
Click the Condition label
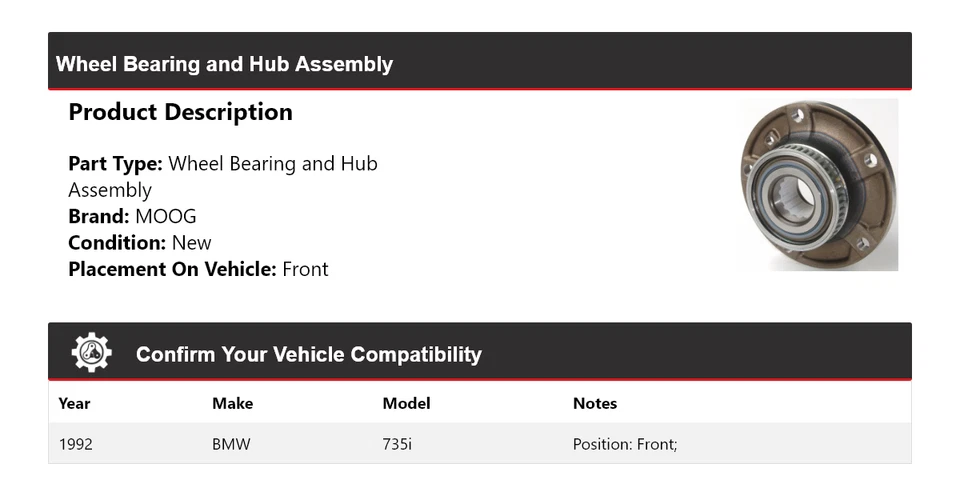[117, 242]
